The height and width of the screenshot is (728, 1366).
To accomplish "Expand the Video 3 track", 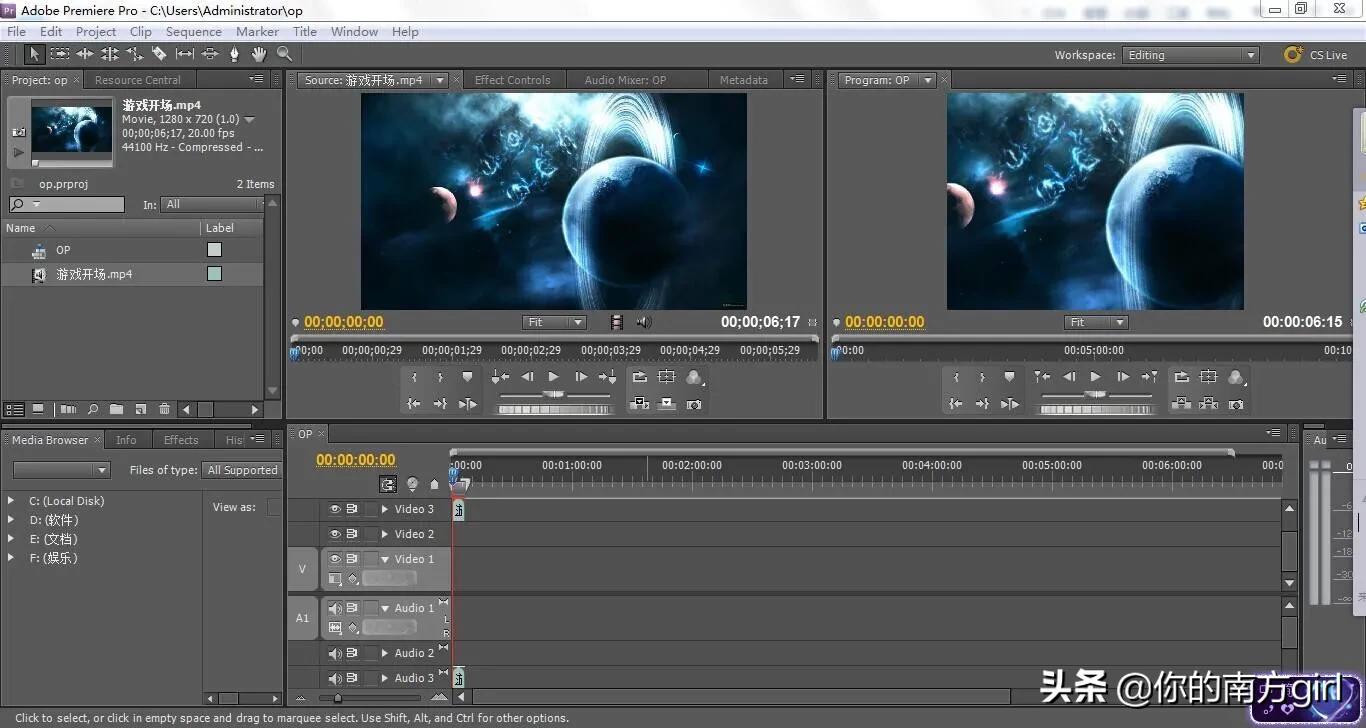I will coord(385,509).
